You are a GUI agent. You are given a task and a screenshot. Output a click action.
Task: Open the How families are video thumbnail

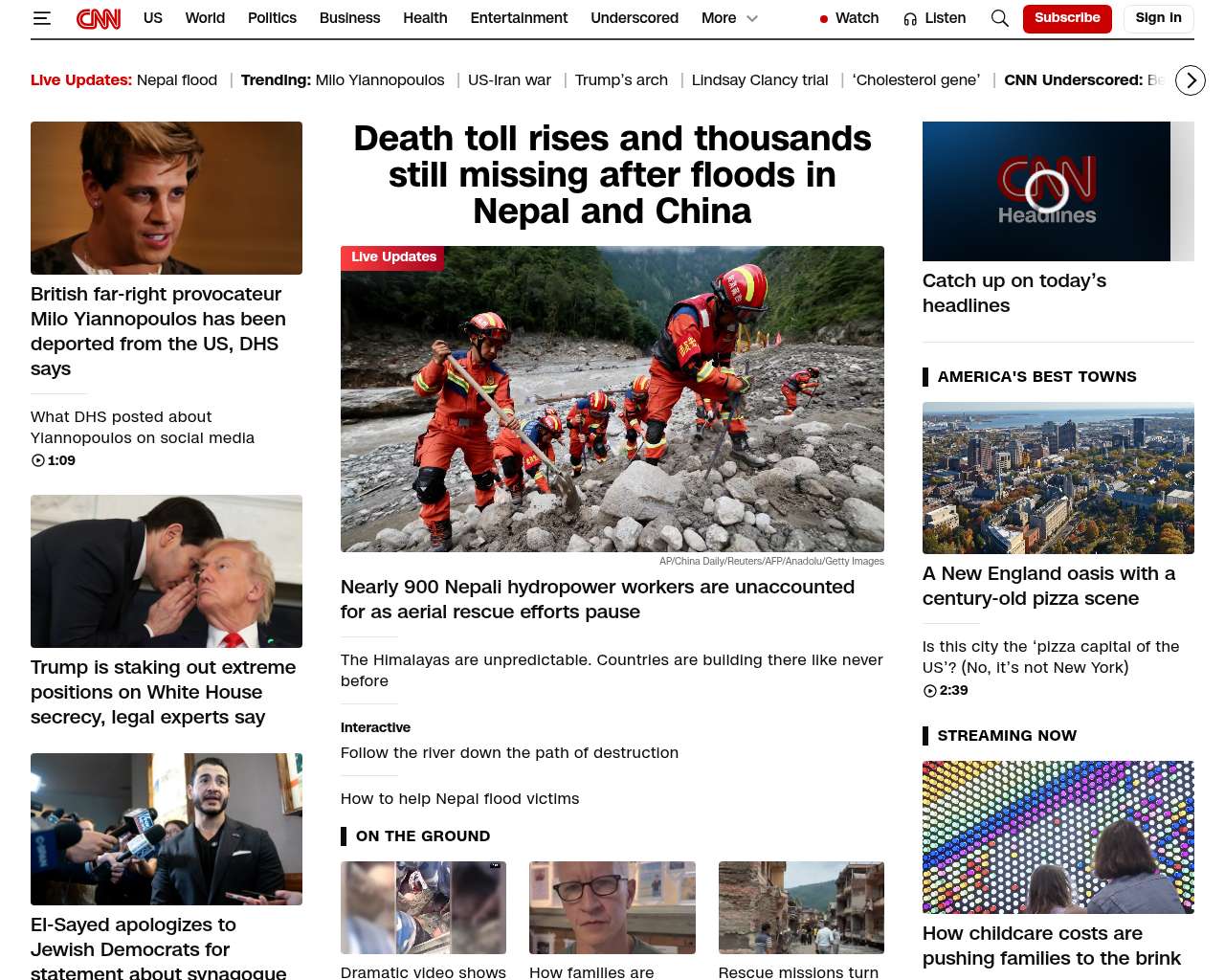[612, 907]
